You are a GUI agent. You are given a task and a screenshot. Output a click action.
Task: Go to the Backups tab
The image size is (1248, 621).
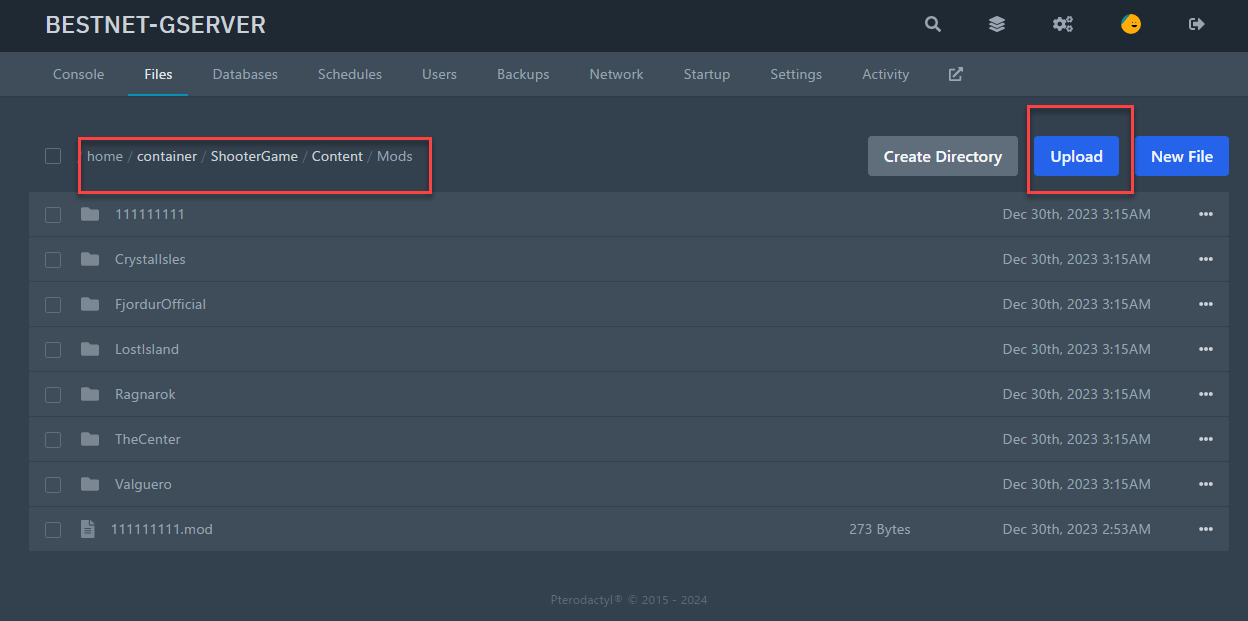(x=523, y=74)
